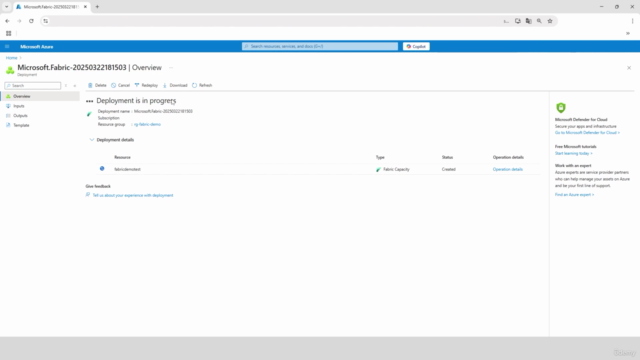
Task: Click the install app icon in address bar
Action: (x=518, y=21)
